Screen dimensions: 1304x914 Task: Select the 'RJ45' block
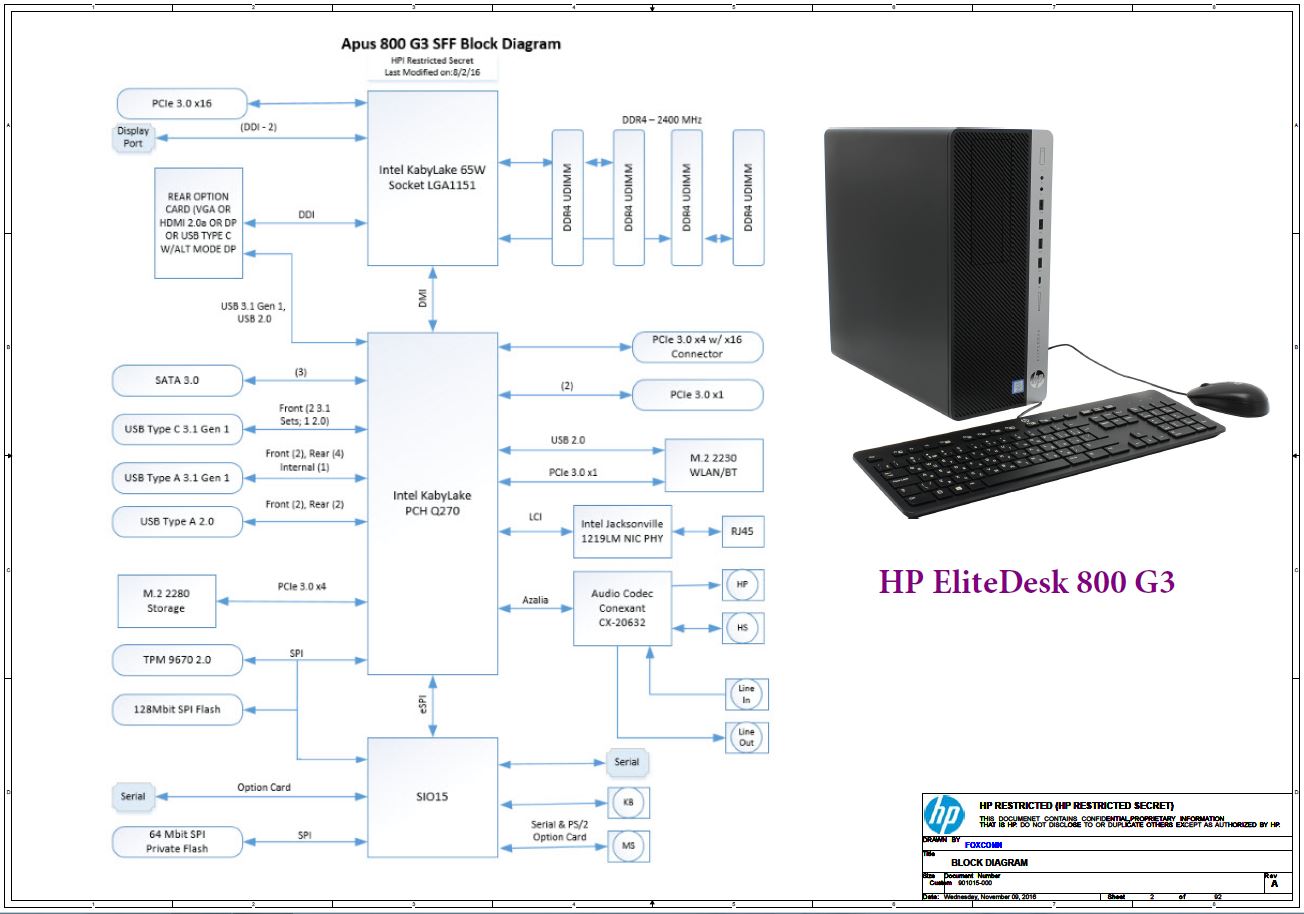click(x=743, y=534)
